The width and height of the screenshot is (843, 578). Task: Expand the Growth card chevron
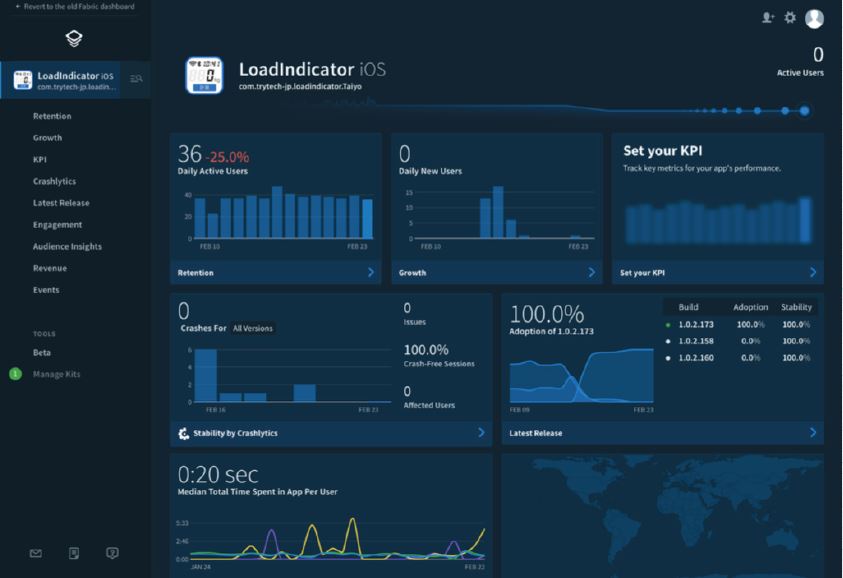coord(591,272)
